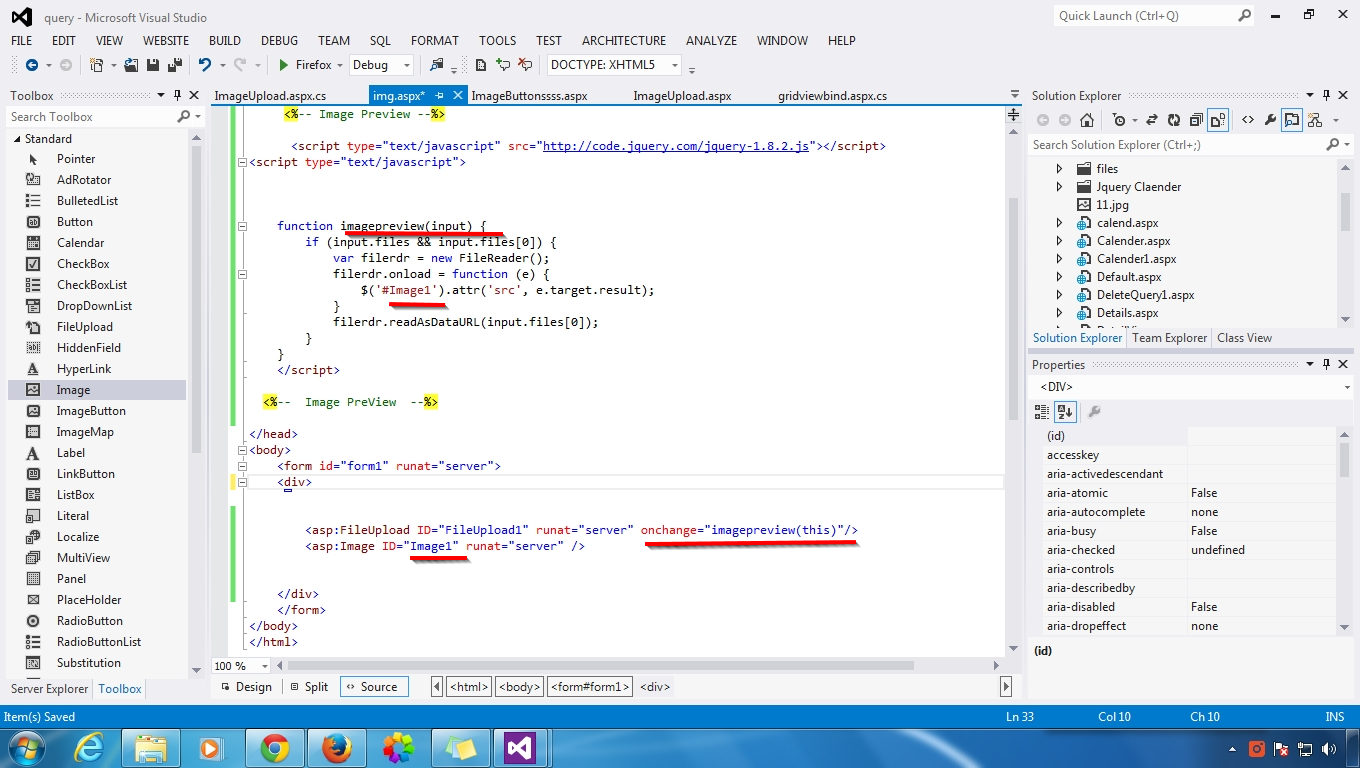
Task: Click Sync with Active Document in Solution Explorer
Action: coord(1151,120)
